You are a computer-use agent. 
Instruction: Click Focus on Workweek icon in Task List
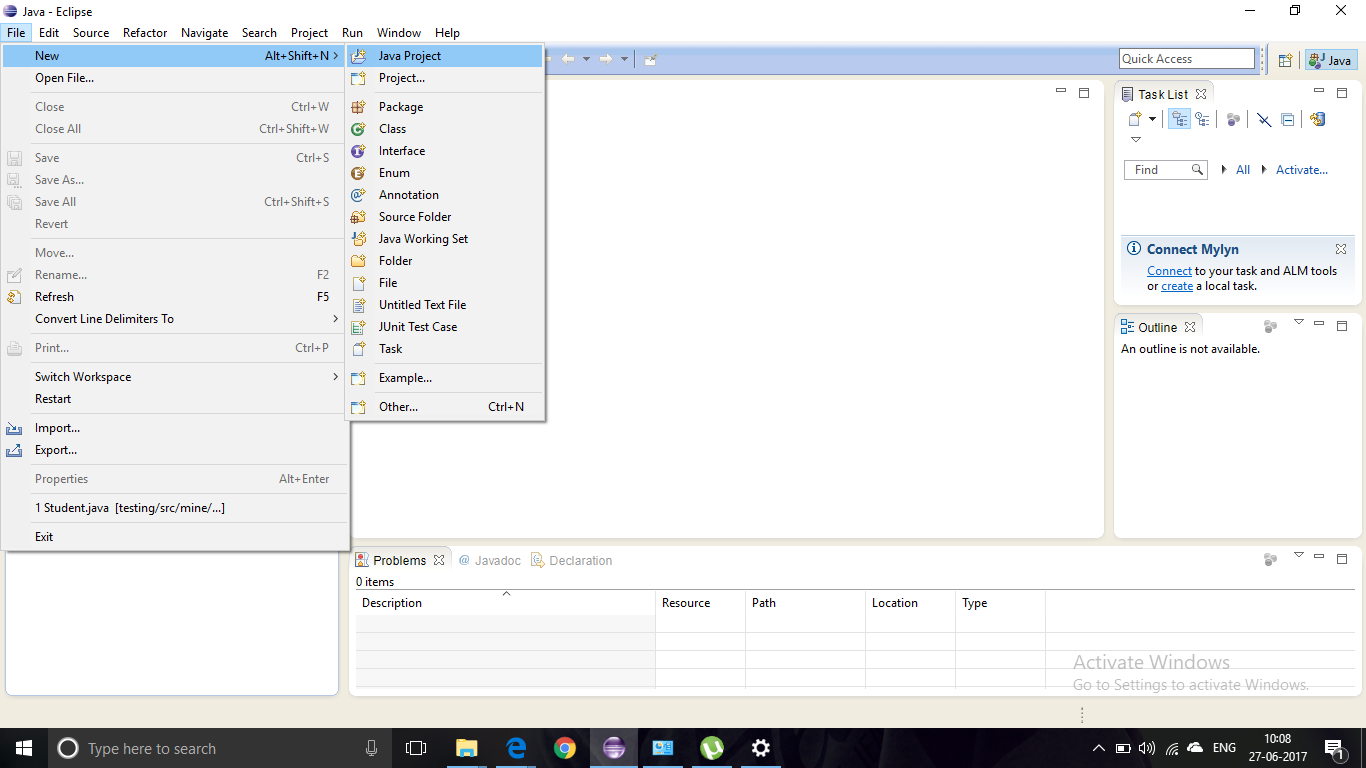[x=1233, y=119]
